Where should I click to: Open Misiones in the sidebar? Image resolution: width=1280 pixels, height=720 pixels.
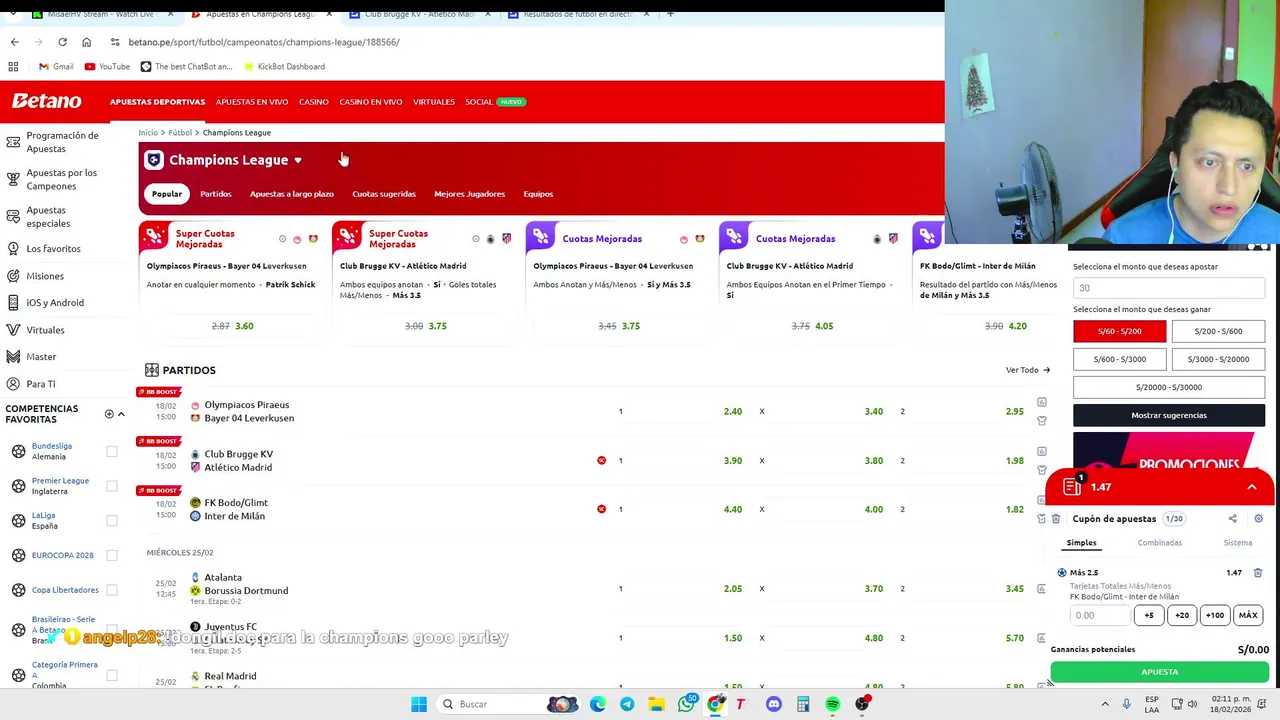(44, 276)
